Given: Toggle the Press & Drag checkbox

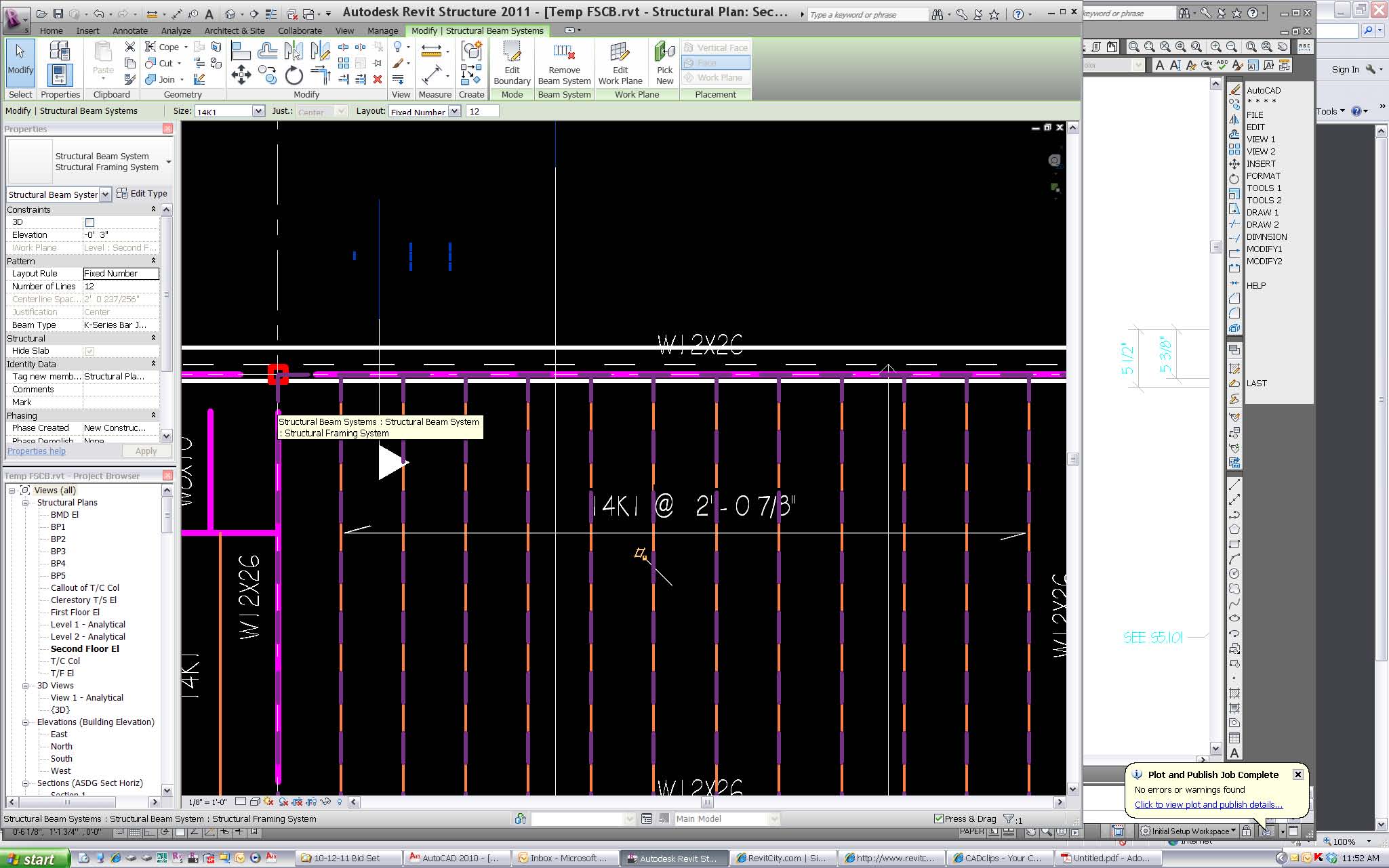Looking at the screenshot, I should 939,819.
